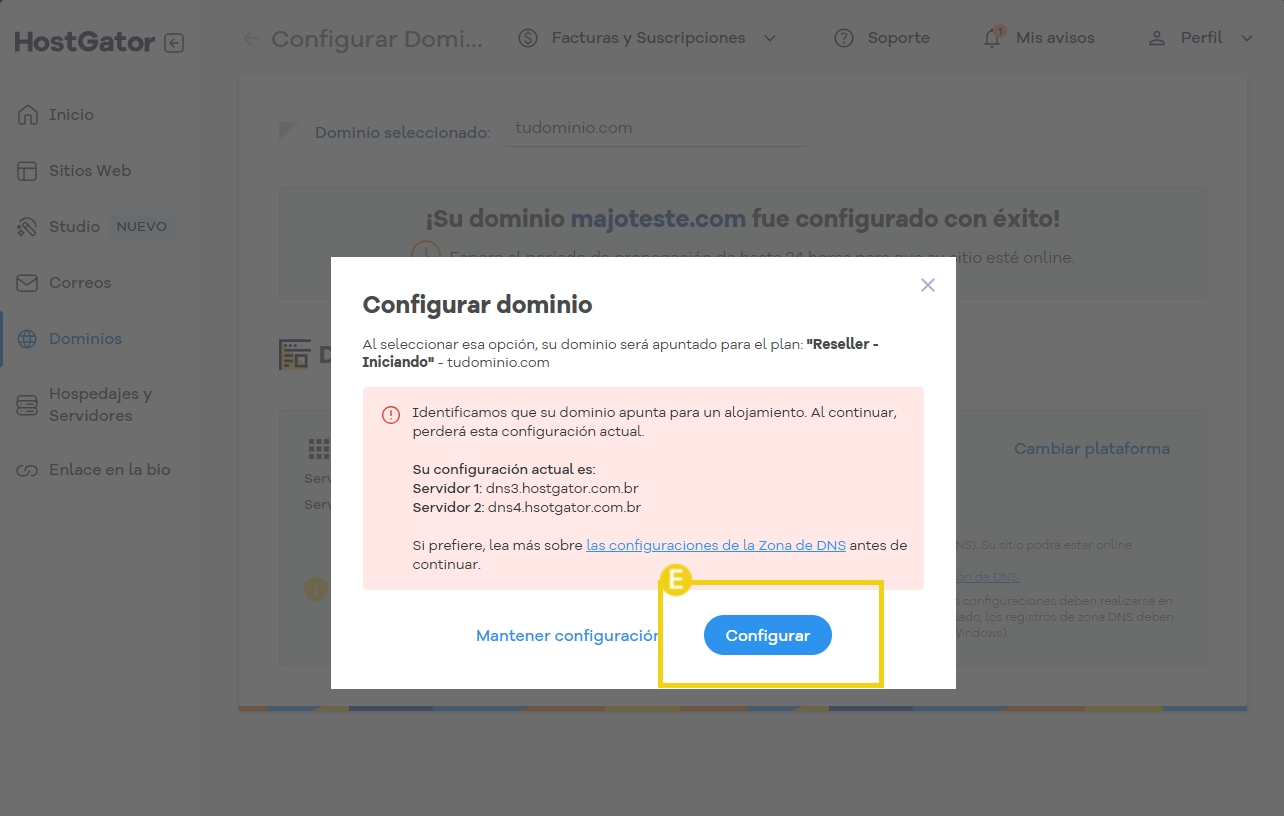
Task: Click Servidor 1 dns3.hostgator.com.br text
Action: (x=526, y=489)
